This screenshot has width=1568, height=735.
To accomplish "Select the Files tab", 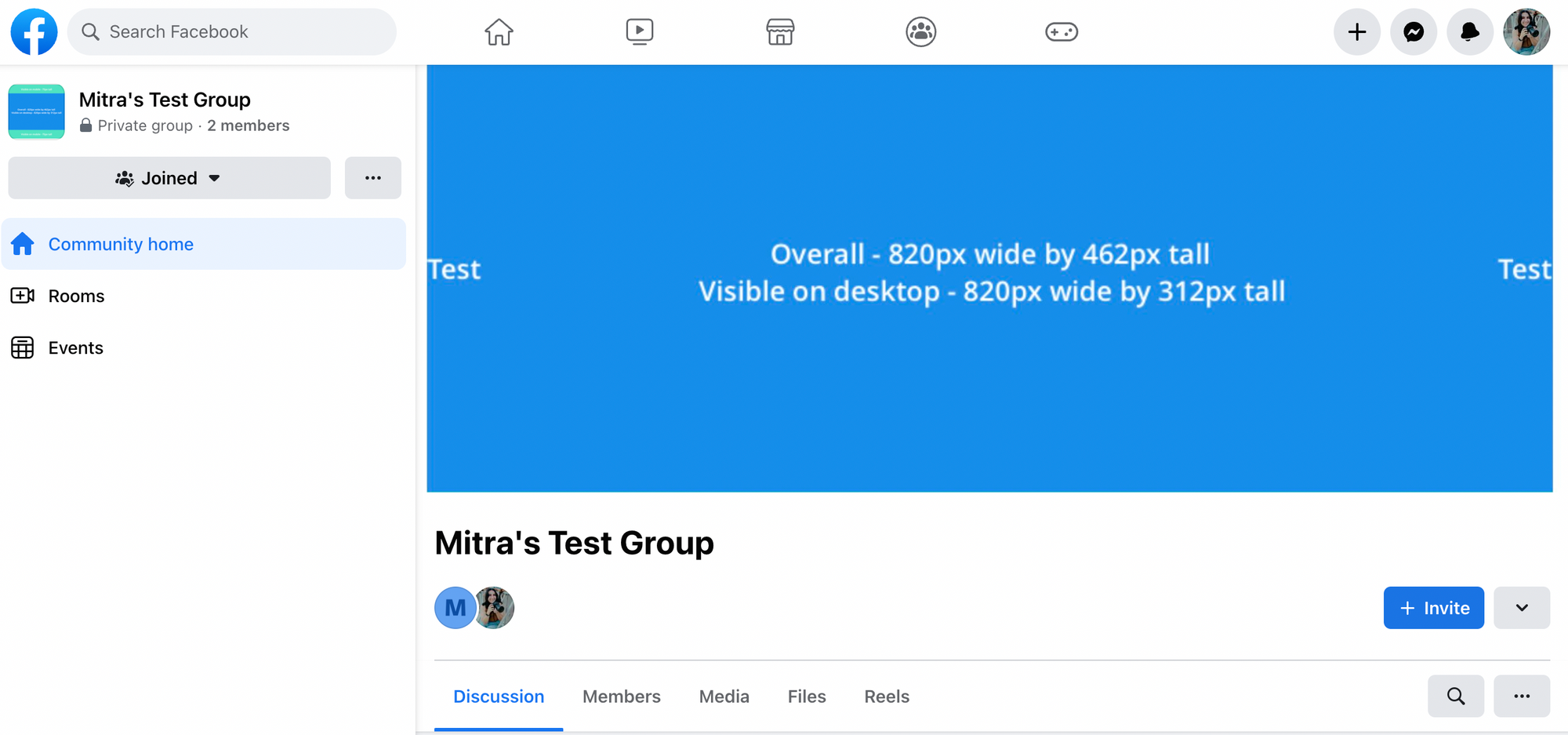I will pyautogui.click(x=807, y=697).
